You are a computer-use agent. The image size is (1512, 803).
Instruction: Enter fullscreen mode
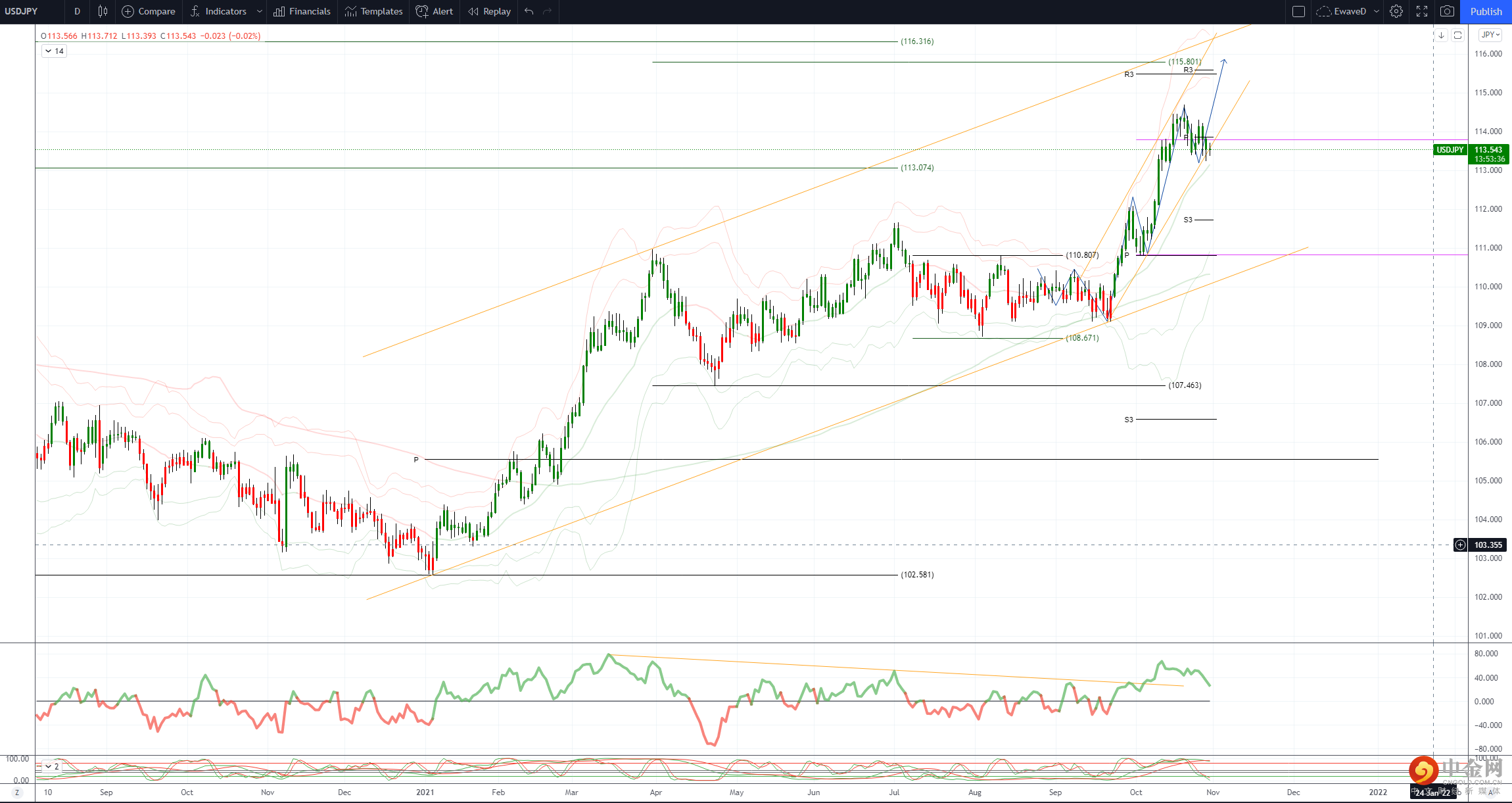1422,11
